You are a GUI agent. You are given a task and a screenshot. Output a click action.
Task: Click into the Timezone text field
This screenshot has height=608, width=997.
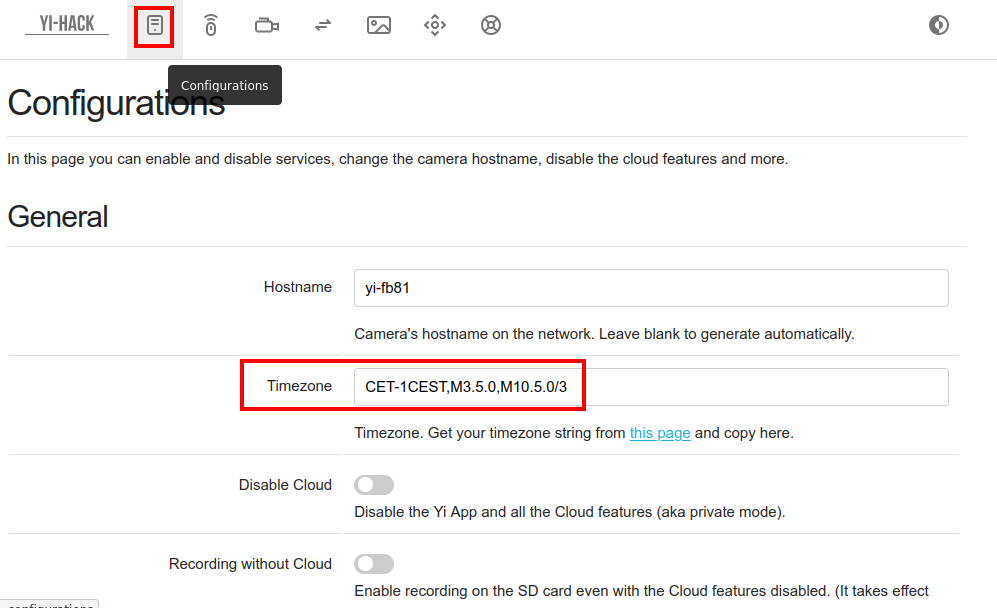[x=650, y=387]
